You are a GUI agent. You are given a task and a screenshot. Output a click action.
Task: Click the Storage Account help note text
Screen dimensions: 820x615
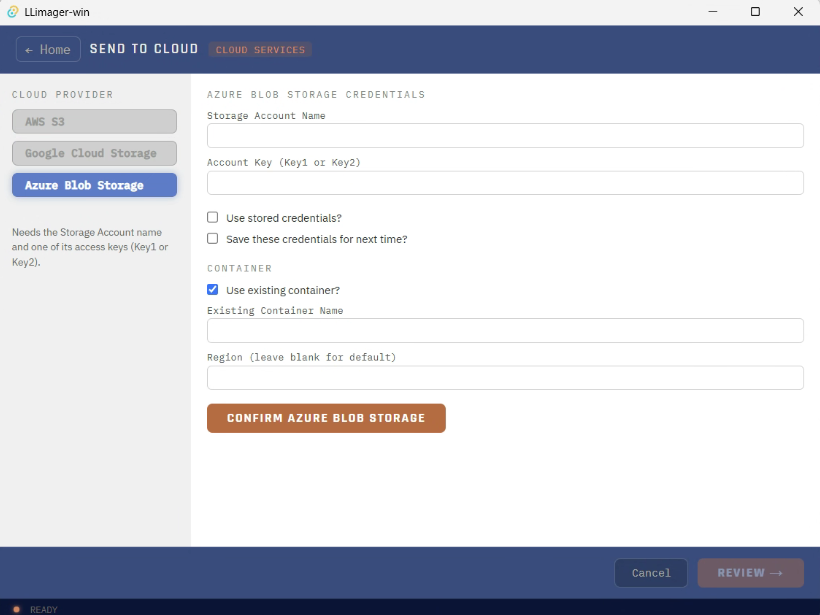tap(90, 247)
